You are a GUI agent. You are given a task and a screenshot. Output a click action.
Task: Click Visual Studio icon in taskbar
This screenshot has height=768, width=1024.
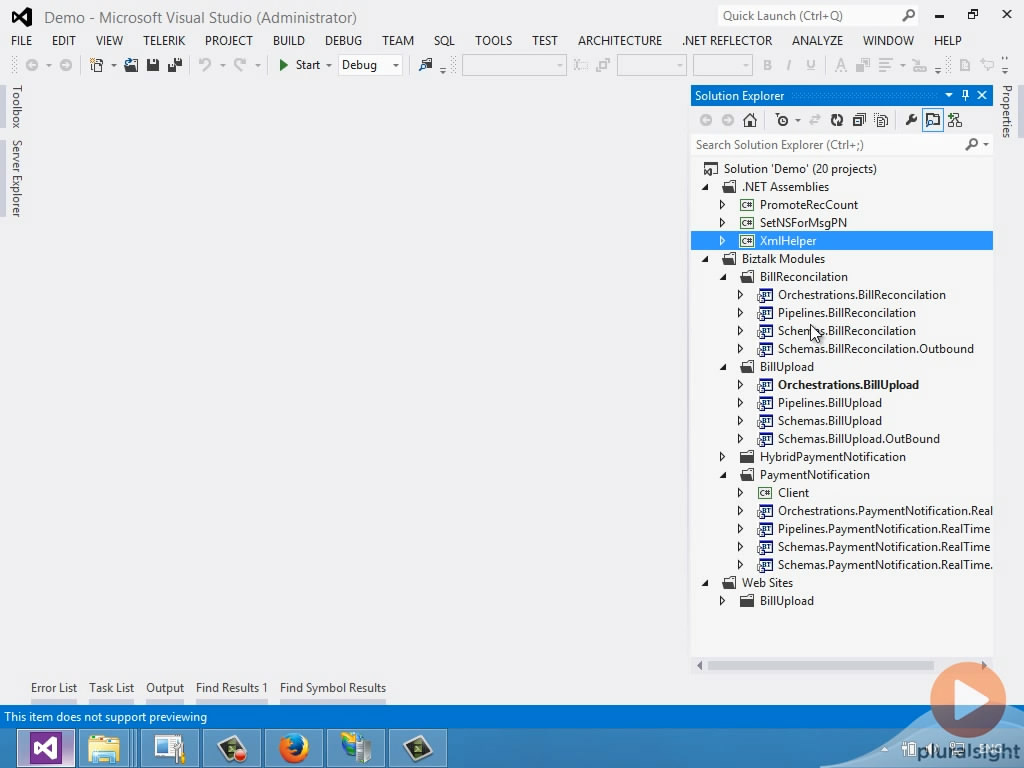tap(45, 748)
